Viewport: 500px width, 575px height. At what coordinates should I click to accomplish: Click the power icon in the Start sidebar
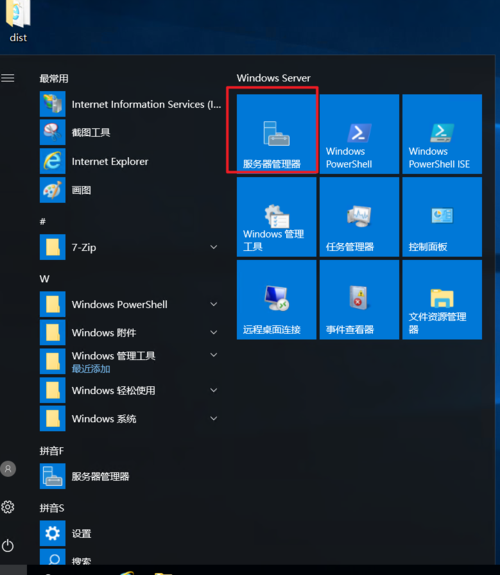click(8, 546)
